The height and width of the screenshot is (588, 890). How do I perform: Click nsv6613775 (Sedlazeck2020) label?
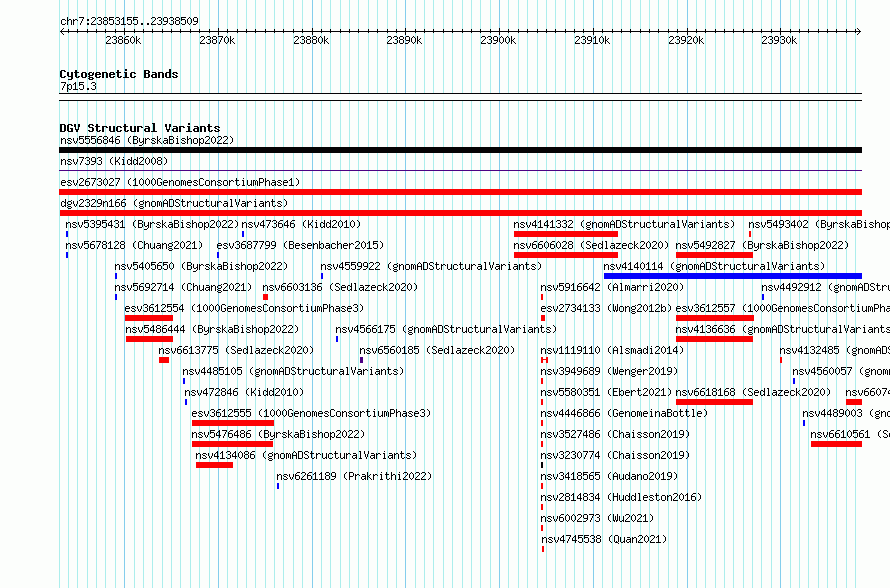tap(236, 350)
